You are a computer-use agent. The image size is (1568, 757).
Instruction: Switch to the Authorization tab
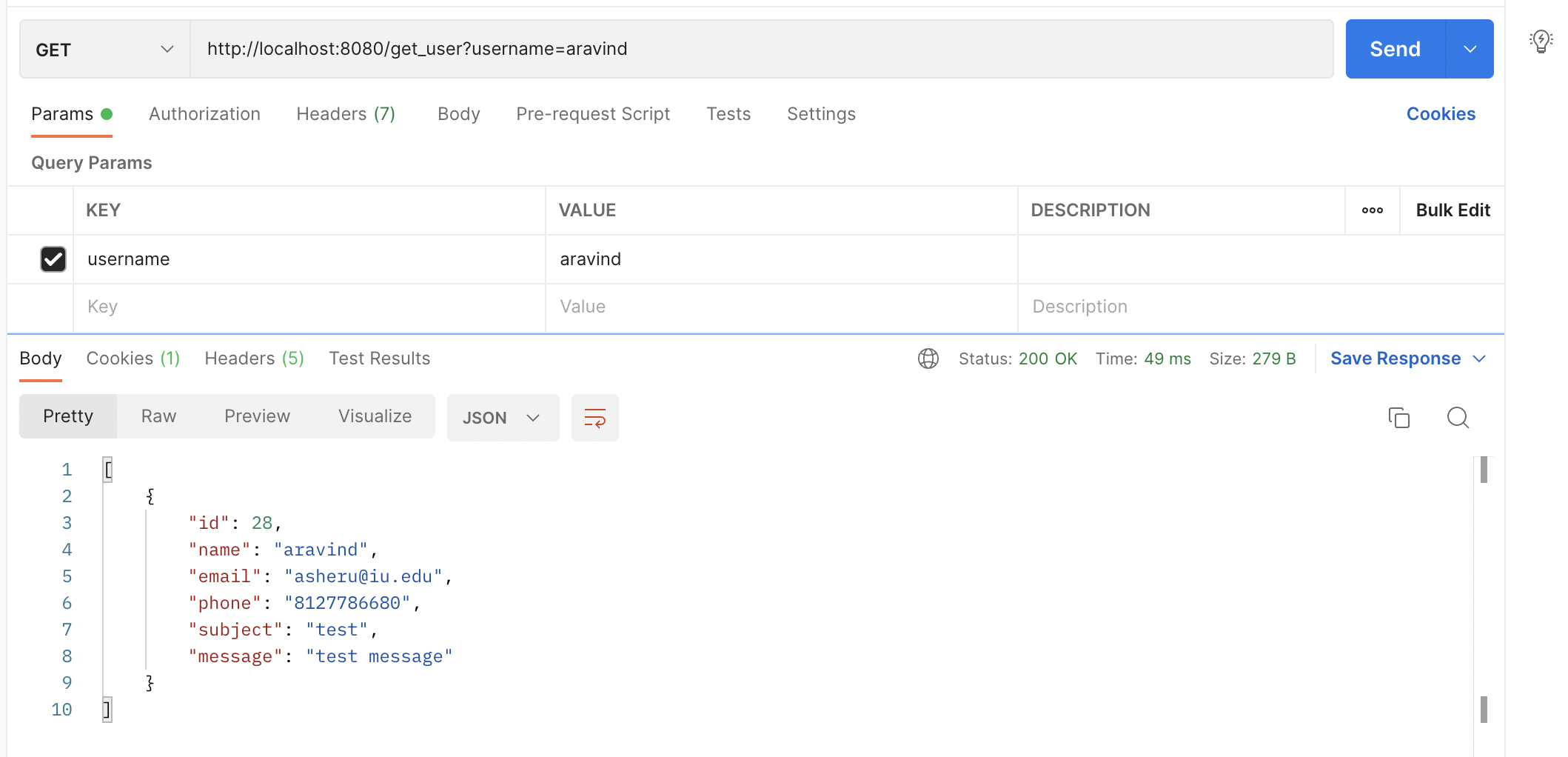coord(204,113)
